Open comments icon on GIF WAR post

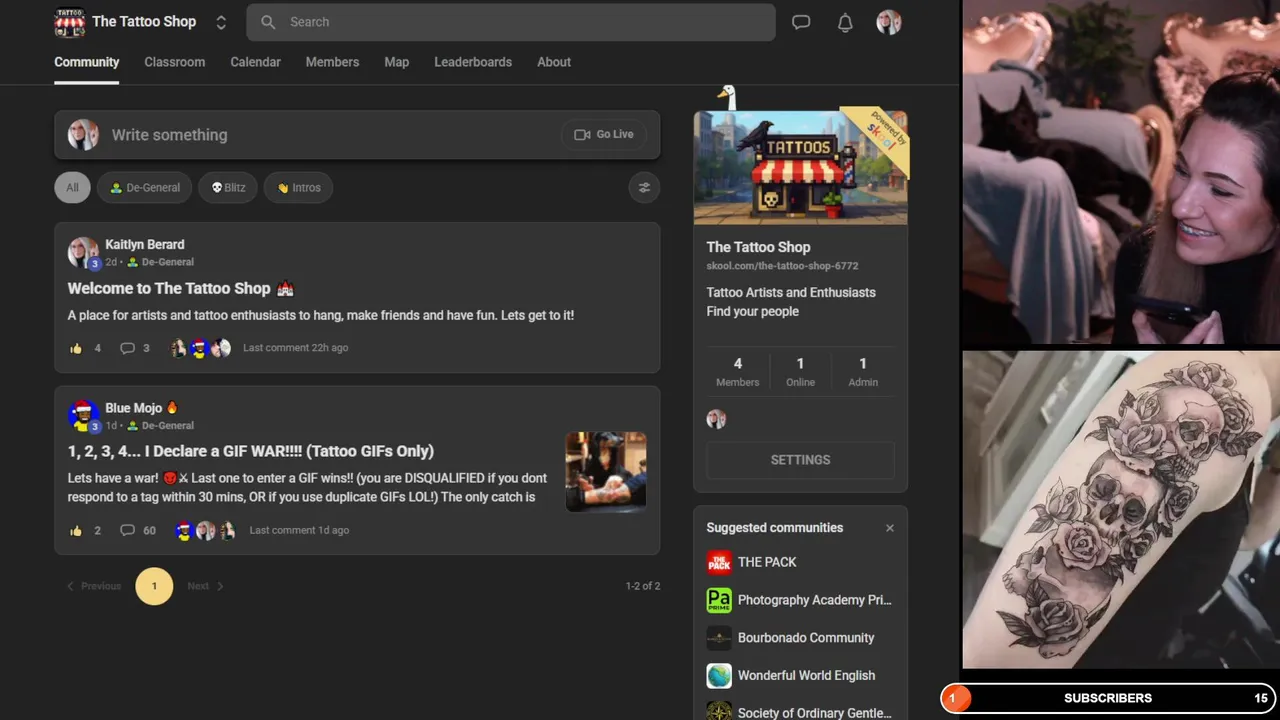coord(127,531)
